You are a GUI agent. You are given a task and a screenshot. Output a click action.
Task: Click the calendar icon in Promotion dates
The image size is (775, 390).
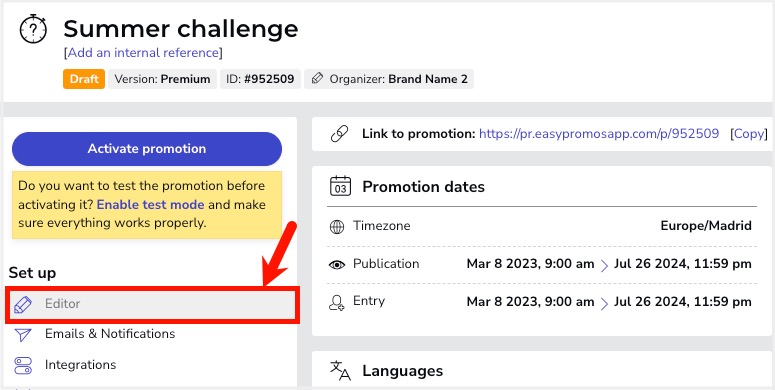(x=340, y=187)
